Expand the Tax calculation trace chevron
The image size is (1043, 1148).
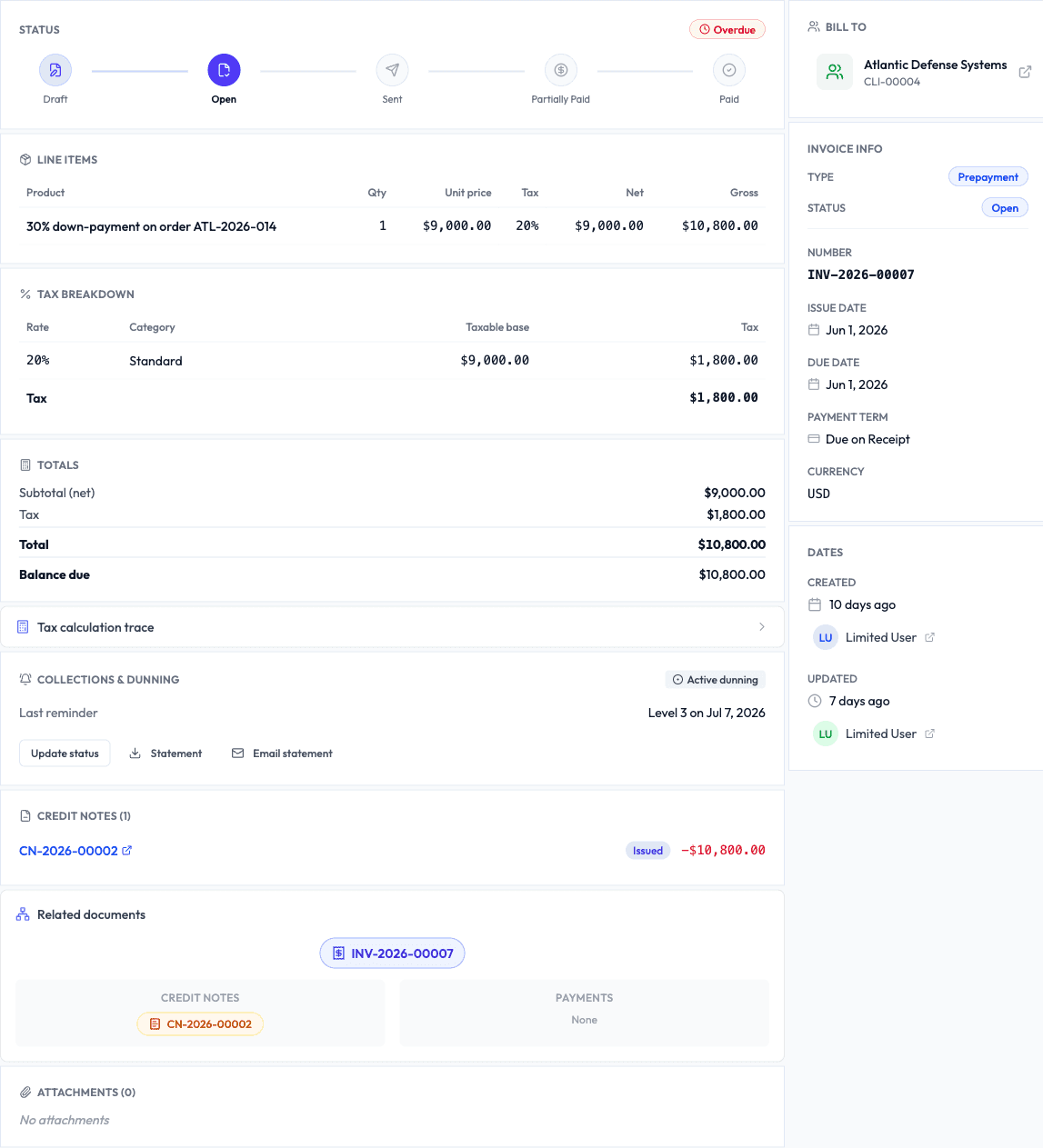[x=762, y=627]
